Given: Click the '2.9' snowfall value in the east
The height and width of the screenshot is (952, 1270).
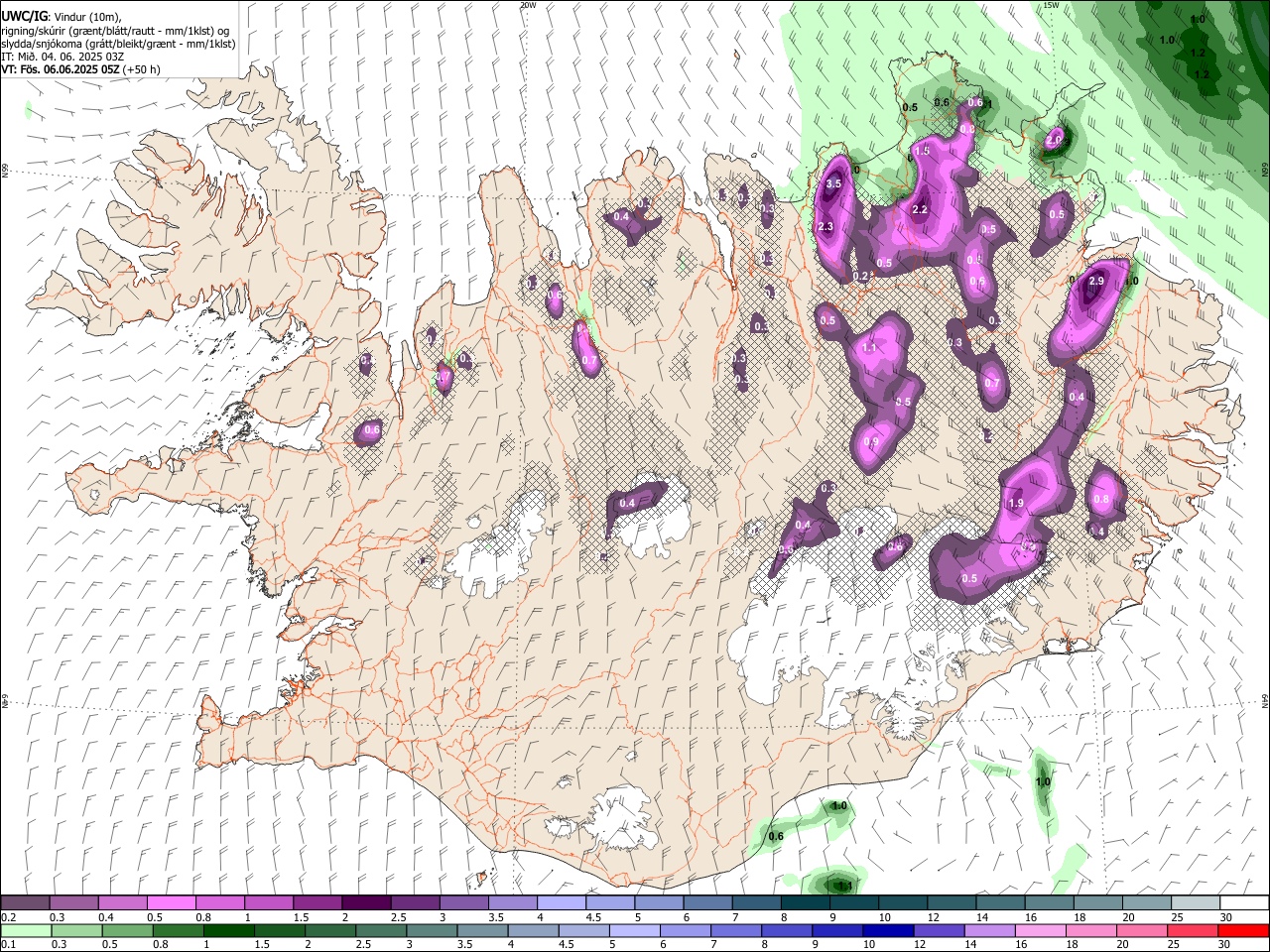Looking at the screenshot, I should (x=1096, y=282).
